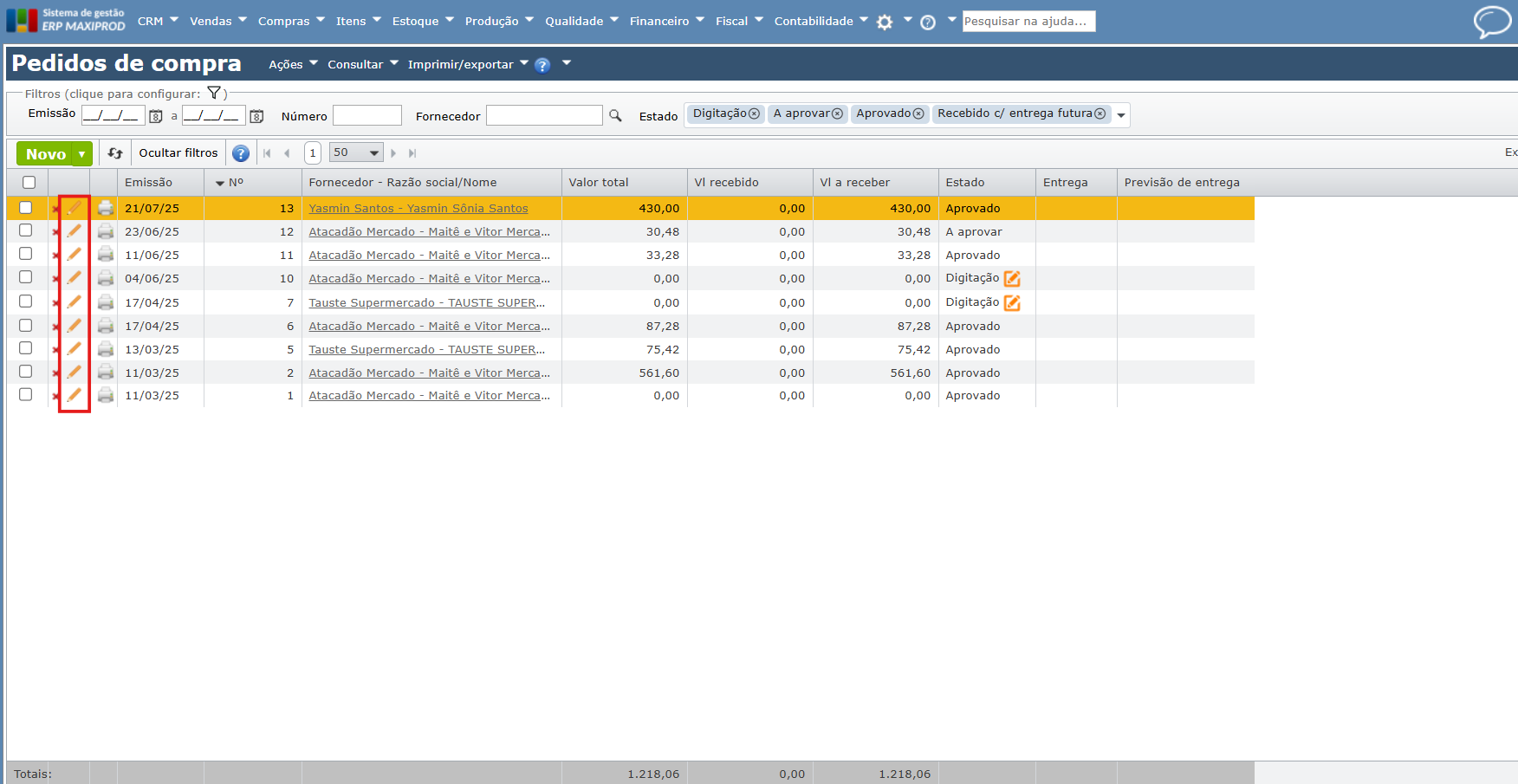
Task: Open the chat speech bubble icon
Action: click(1492, 22)
